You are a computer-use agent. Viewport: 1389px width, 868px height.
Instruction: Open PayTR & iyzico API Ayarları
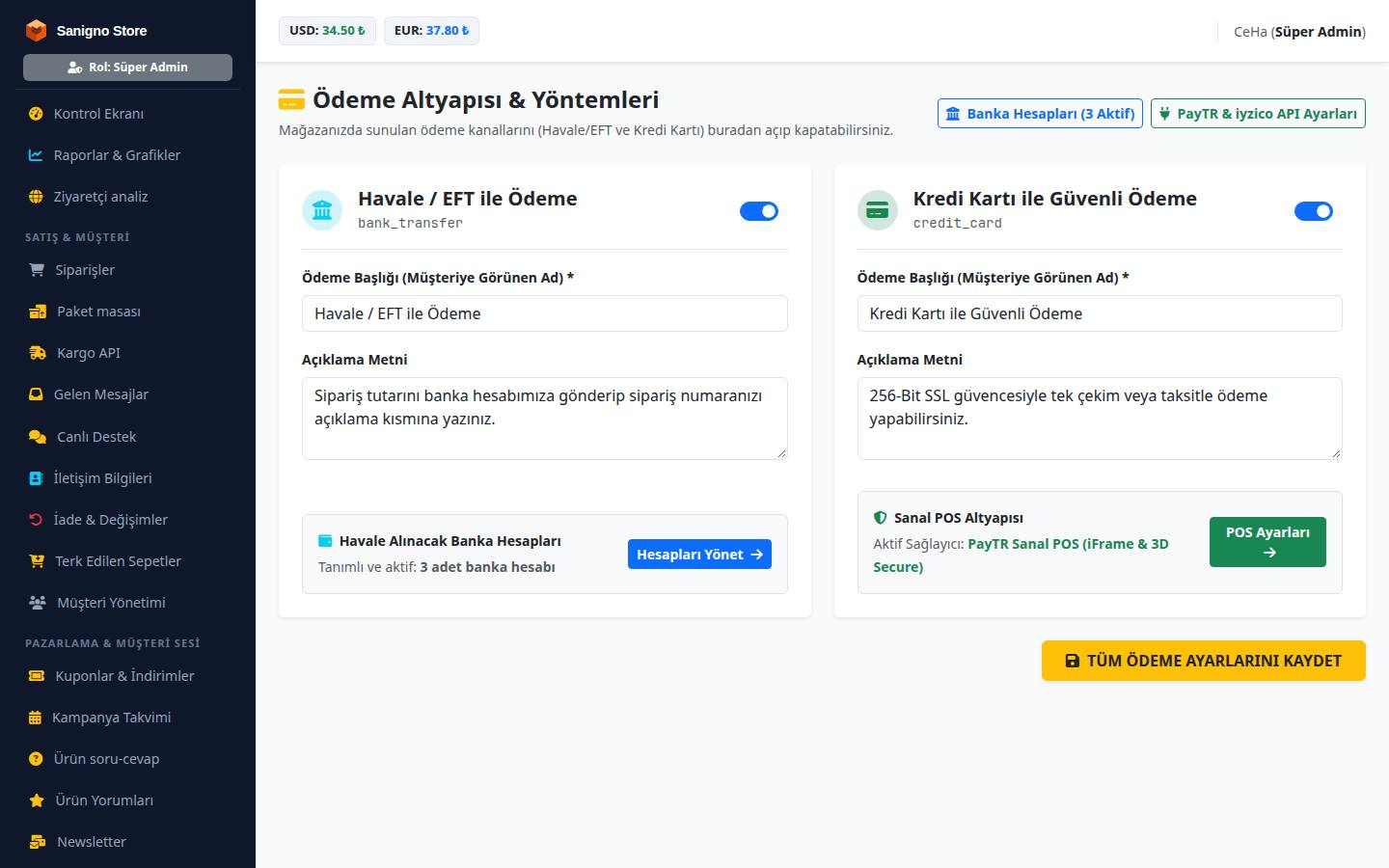1258,114
